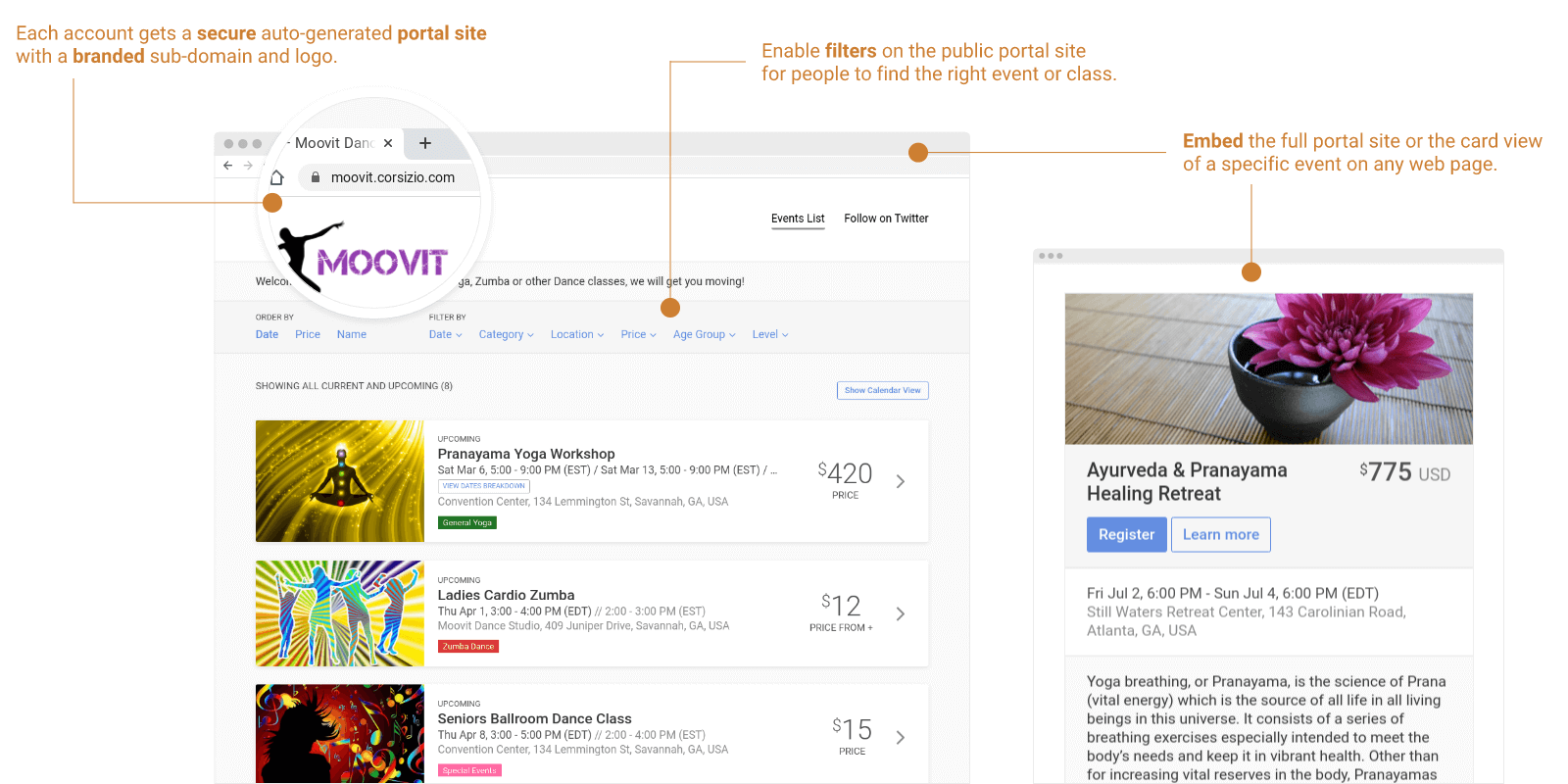
Task: Expand the Age Group filter dropdown
Action: (705, 334)
